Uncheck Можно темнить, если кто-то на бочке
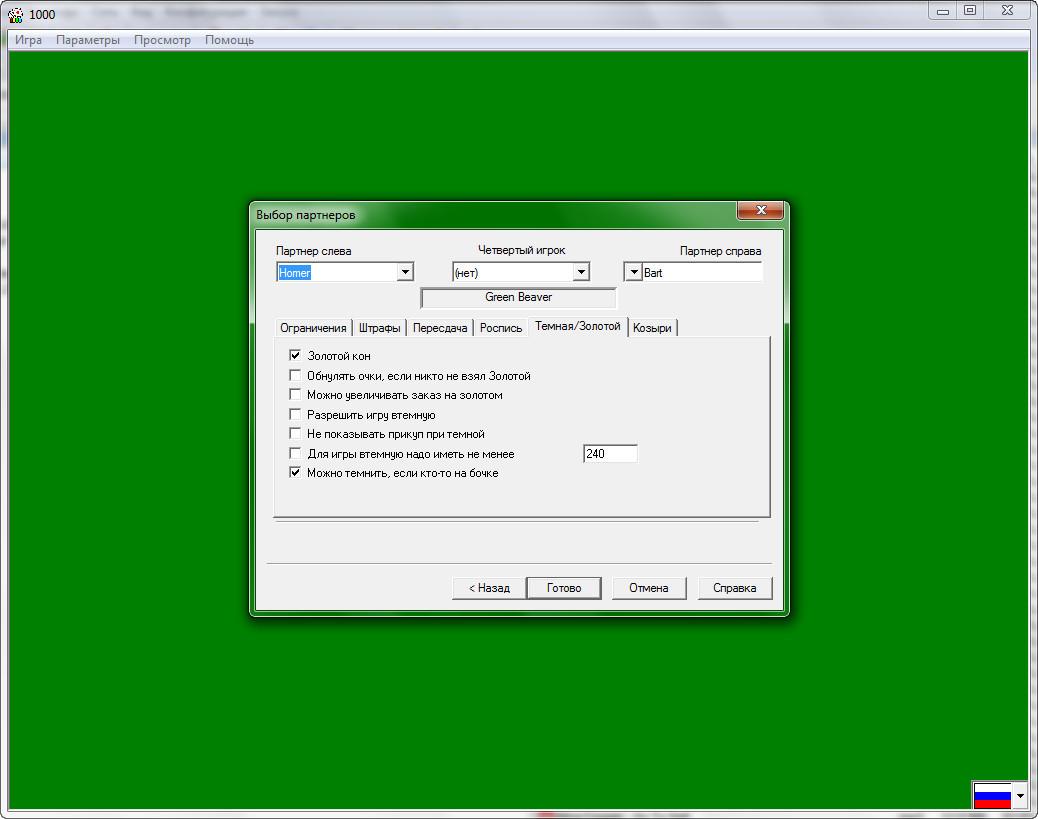Viewport: 1038px width, 819px height. point(295,473)
